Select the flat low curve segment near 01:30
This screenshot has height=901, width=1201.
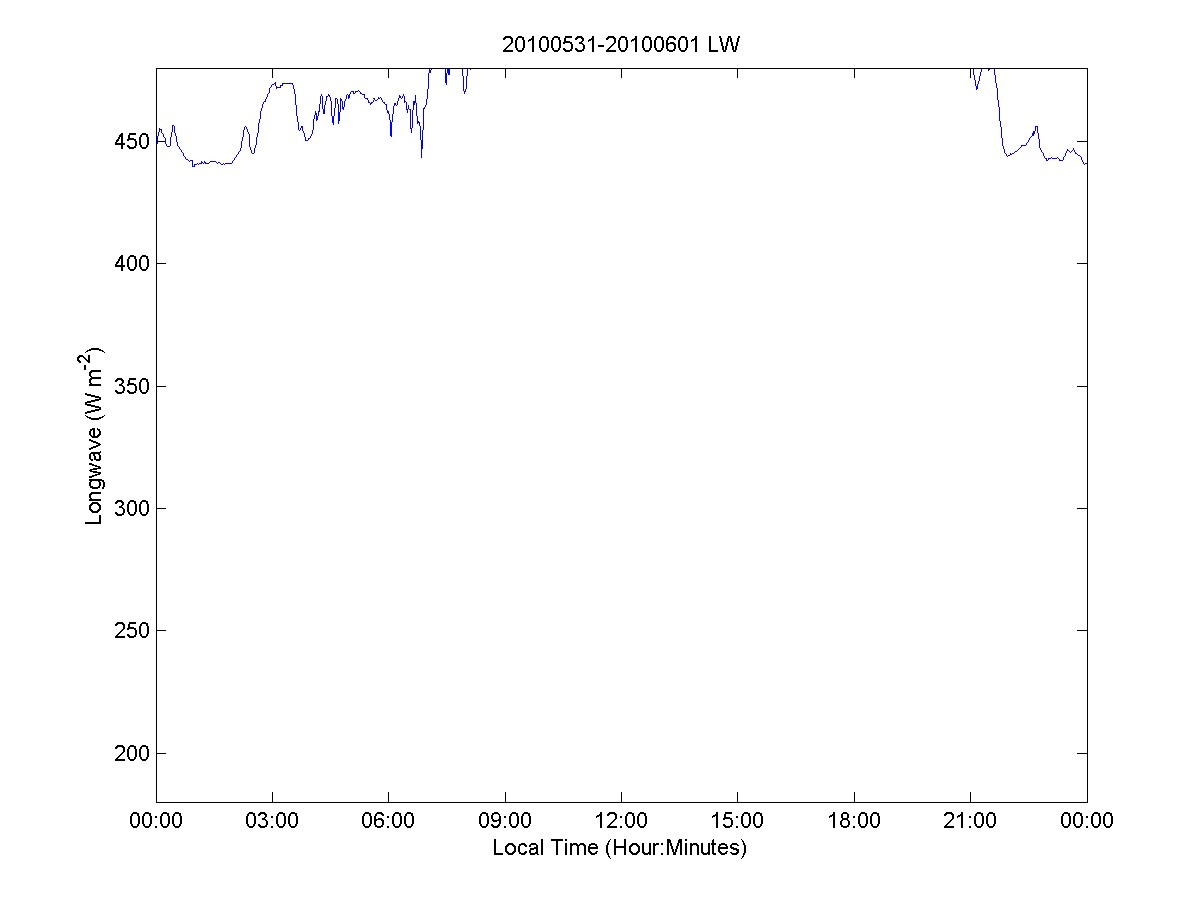[214, 163]
